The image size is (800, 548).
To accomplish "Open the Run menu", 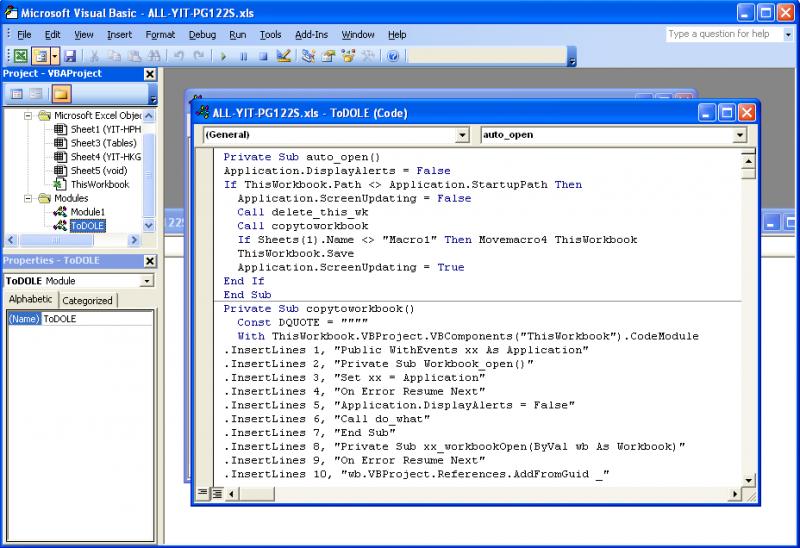I will click(x=237, y=35).
